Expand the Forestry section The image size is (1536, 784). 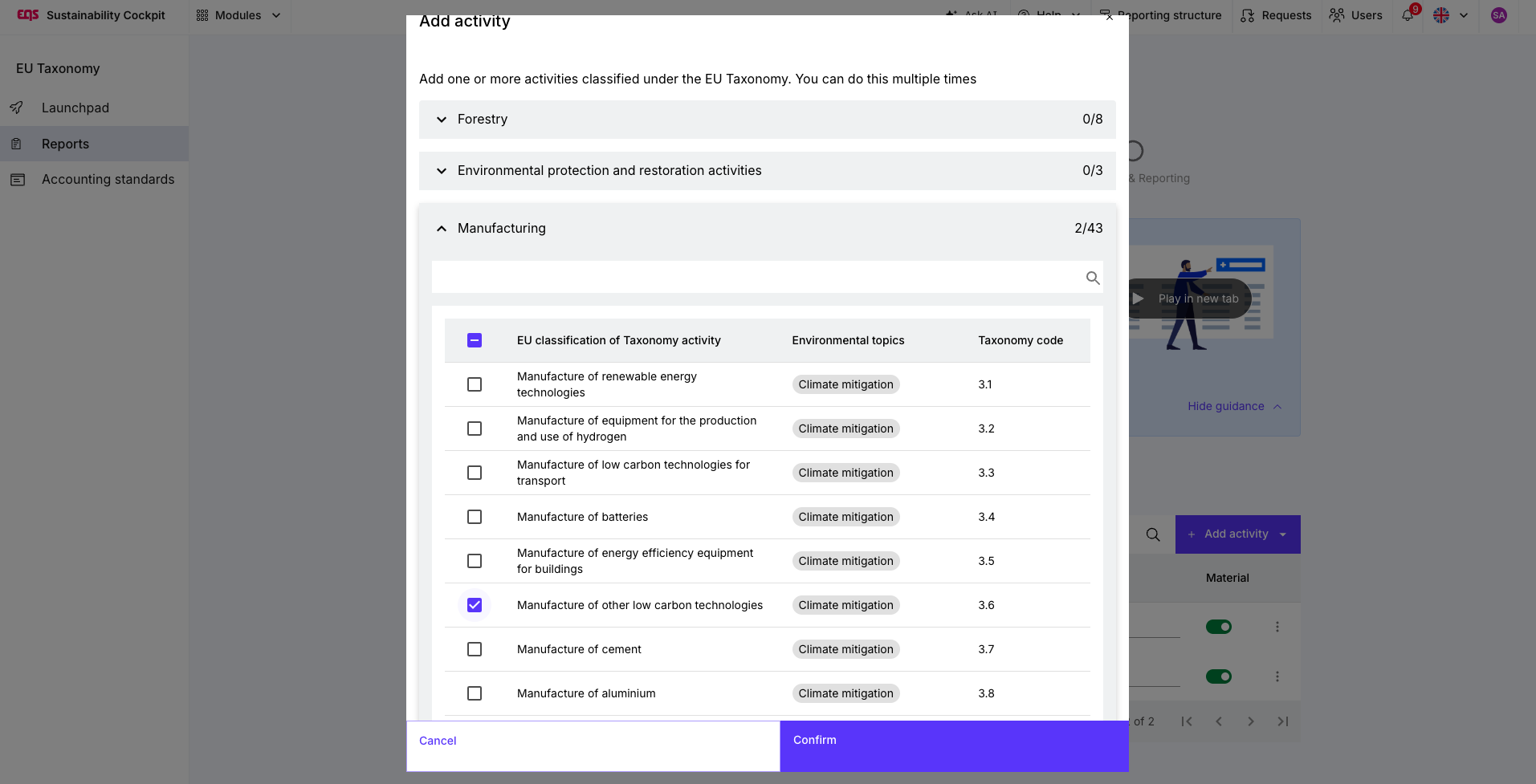click(767, 119)
